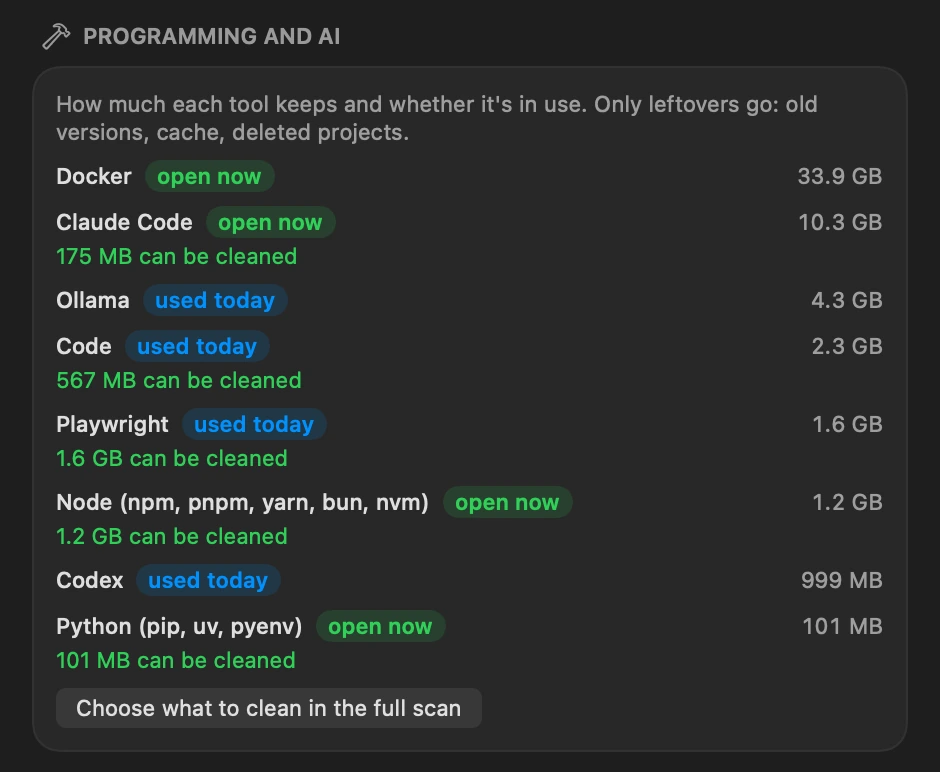Click the 'used today' badge beside Codex
940x772 pixels.
209,580
